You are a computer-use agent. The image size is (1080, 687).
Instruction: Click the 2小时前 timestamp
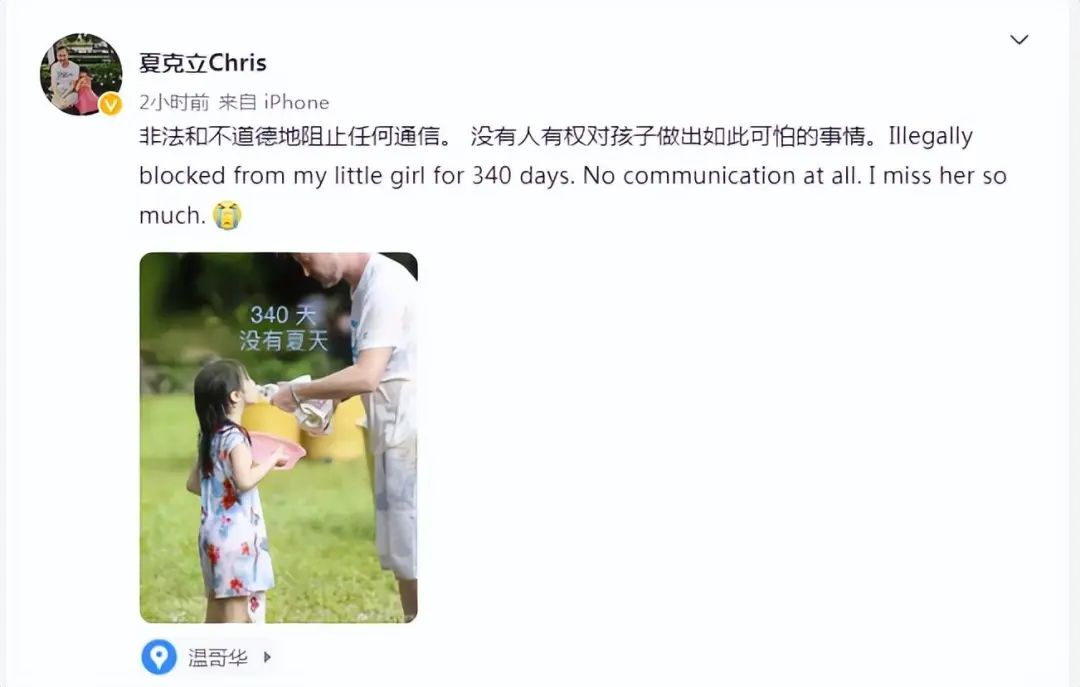click(x=174, y=102)
